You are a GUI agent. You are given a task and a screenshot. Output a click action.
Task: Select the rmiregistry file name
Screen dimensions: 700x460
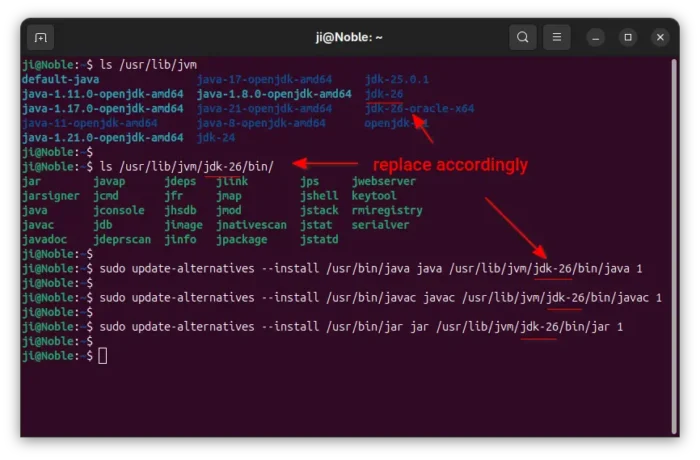coord(386,211)
